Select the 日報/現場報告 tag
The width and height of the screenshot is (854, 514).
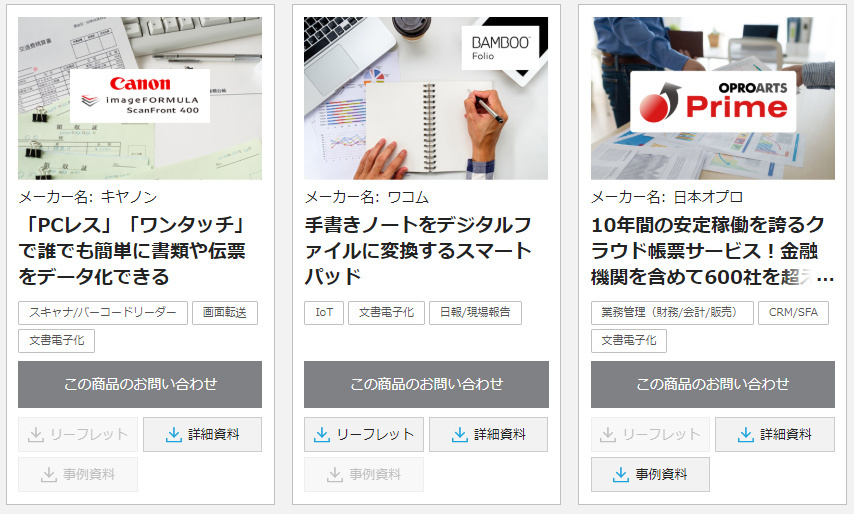(x=475, y=313)
